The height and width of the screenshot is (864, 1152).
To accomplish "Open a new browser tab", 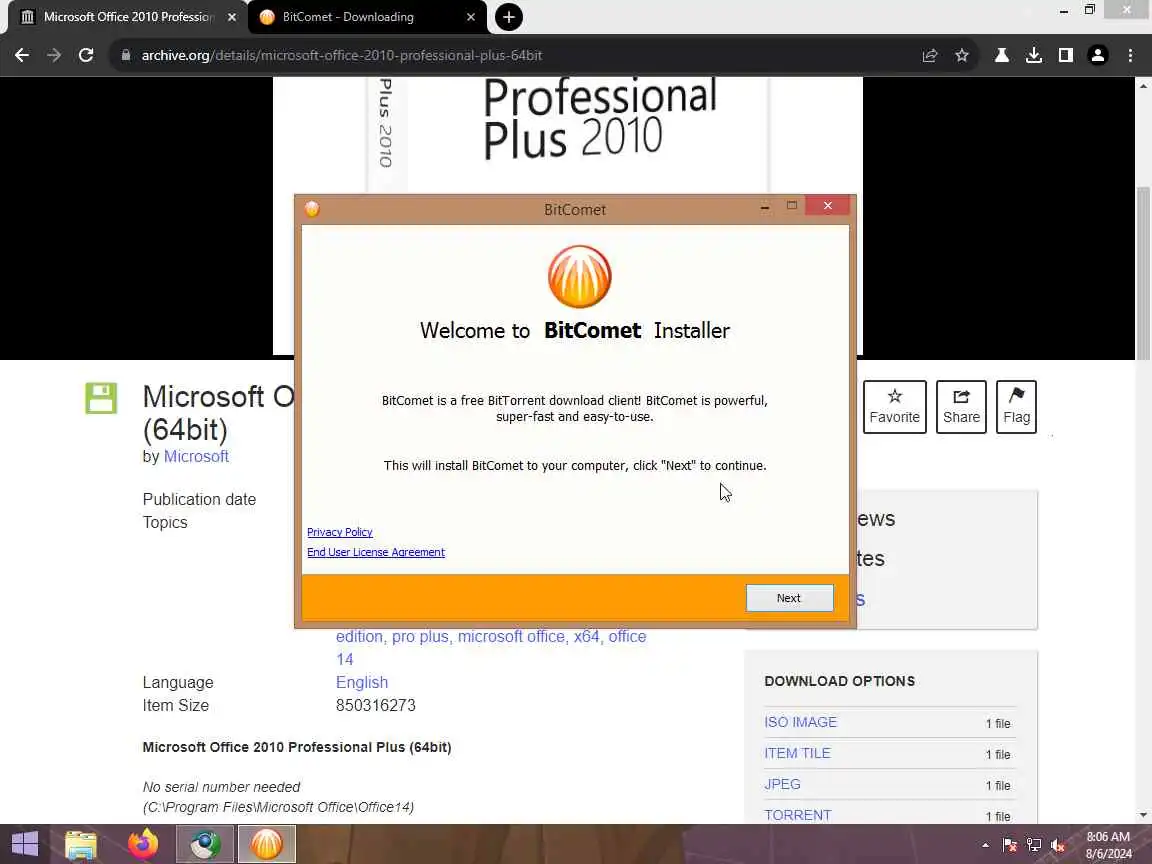I will tap(508, 17).
